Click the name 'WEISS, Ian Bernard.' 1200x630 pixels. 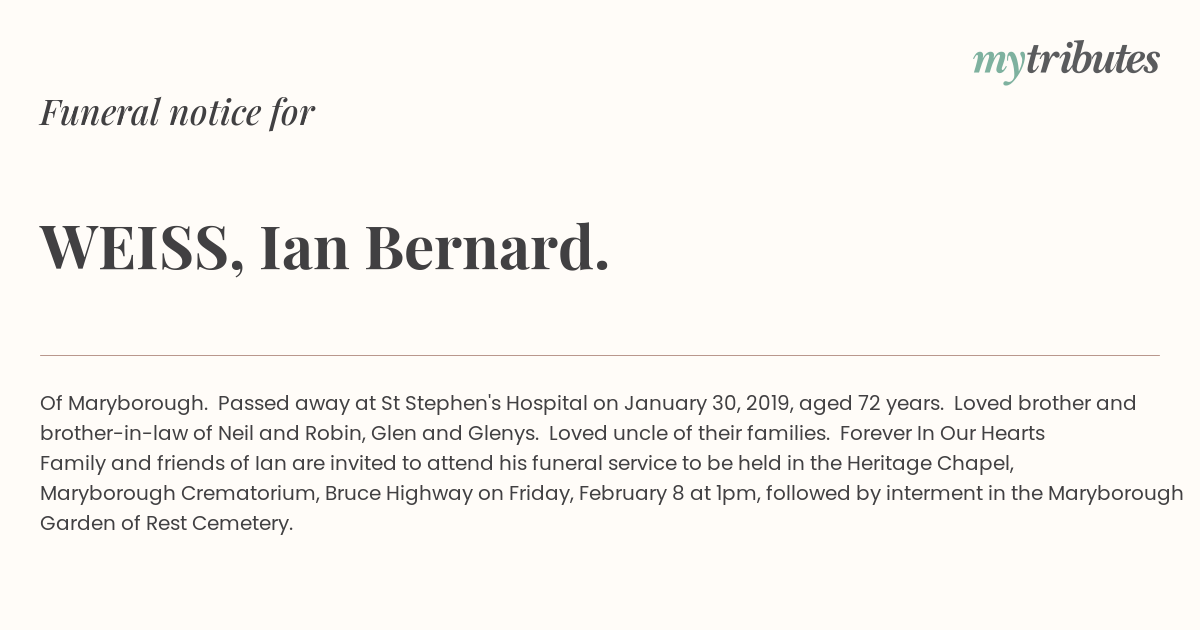pos(324,247)
